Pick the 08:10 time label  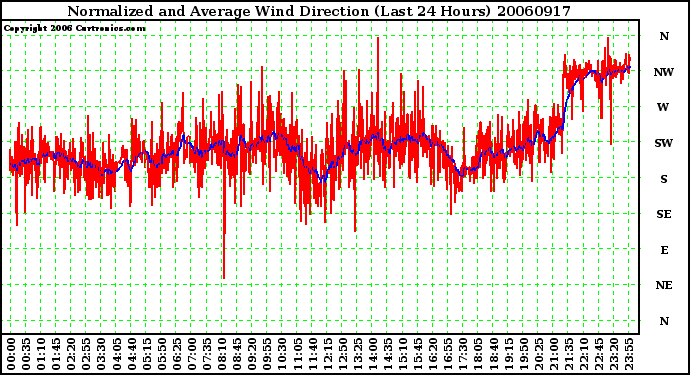click(x=222, y=354)
